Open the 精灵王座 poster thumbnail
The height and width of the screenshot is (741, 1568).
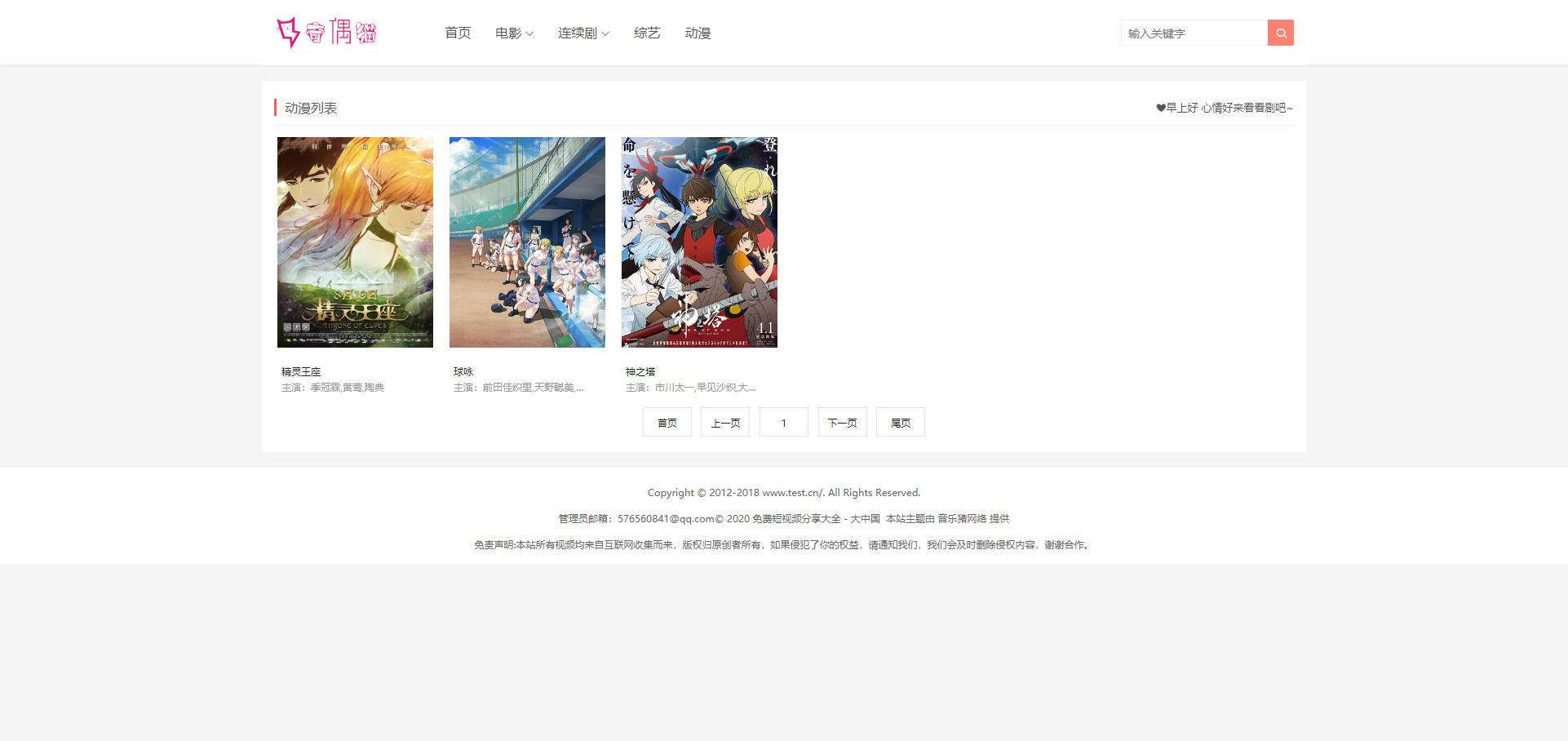[355, 242]
